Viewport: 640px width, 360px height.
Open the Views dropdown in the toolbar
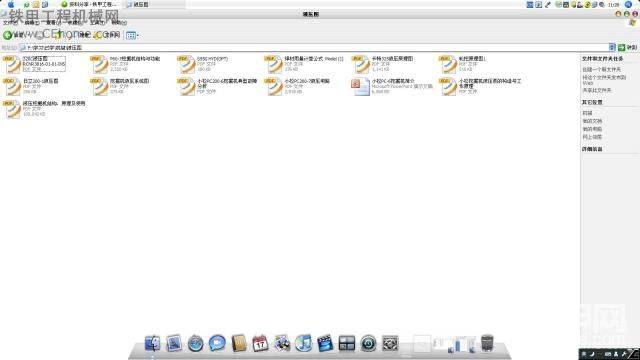click(x=132, y=36)
